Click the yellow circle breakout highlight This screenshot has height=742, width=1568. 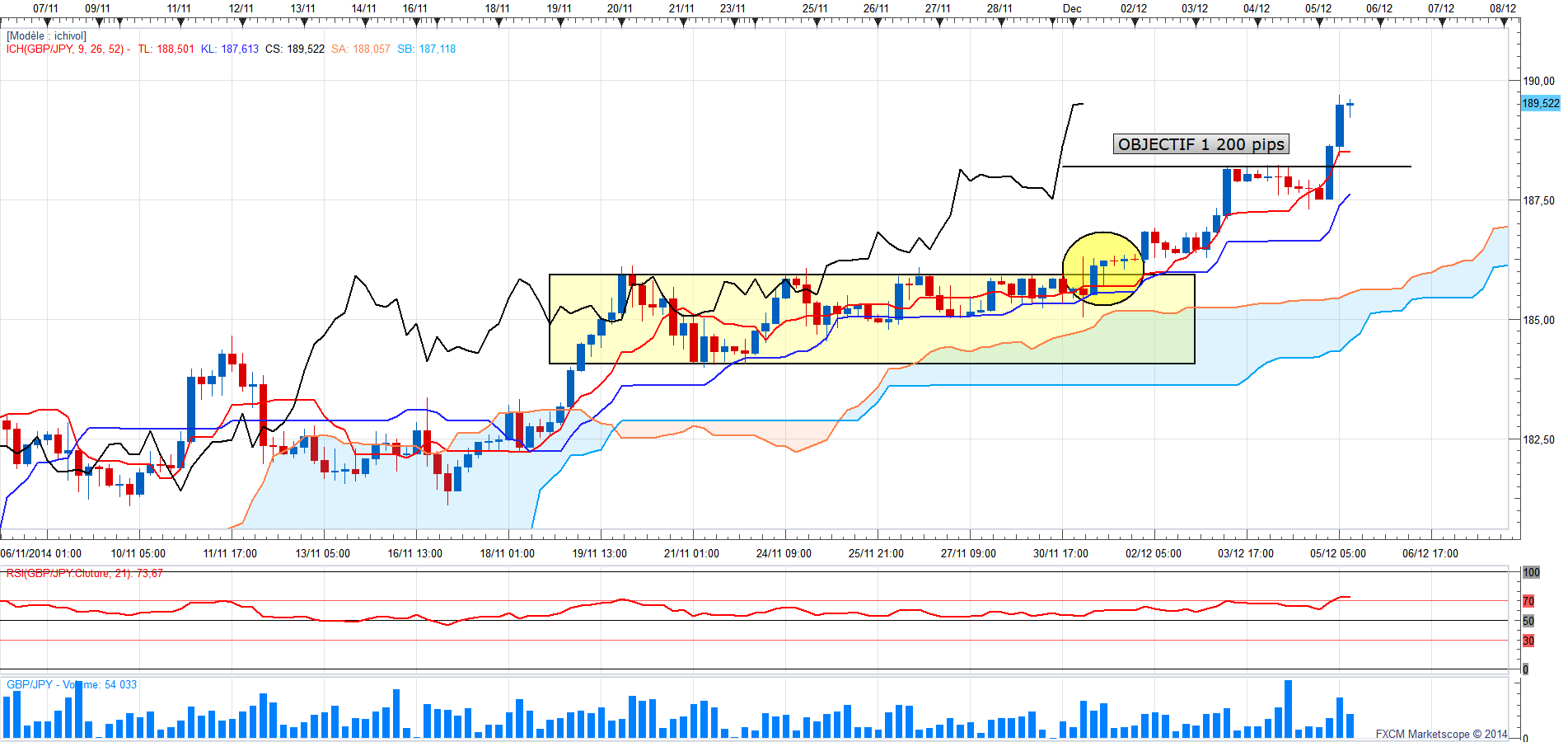(x=1103, y=268)
